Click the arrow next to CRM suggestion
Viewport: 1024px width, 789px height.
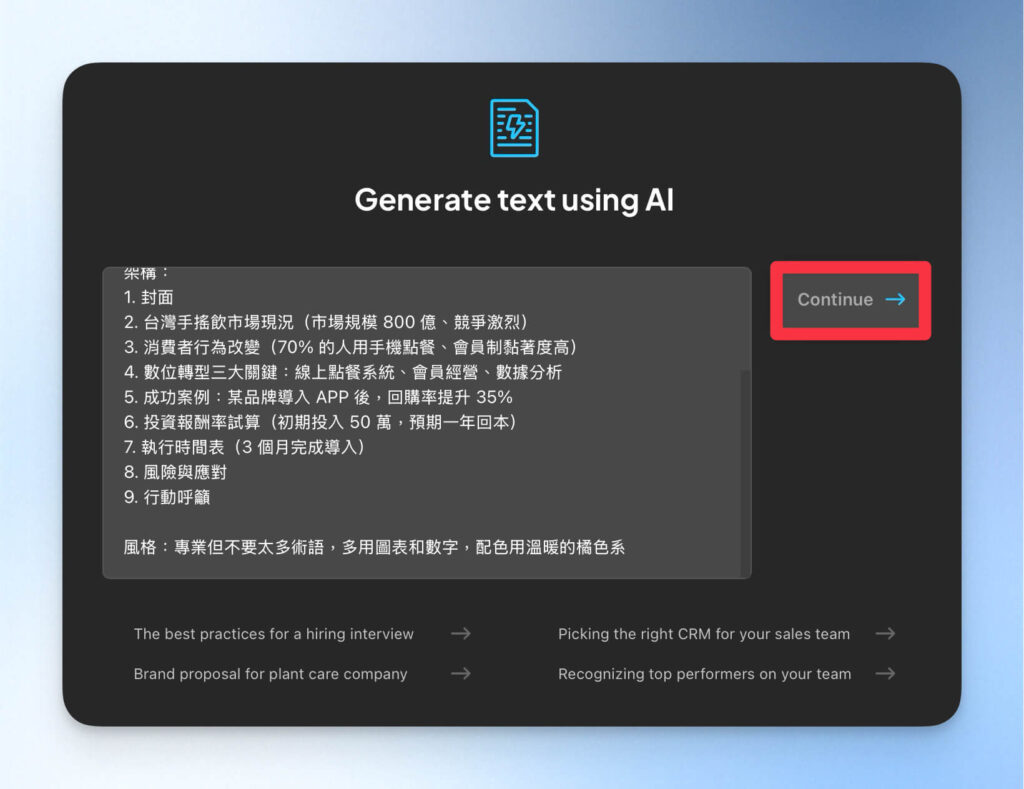(885, 633)
